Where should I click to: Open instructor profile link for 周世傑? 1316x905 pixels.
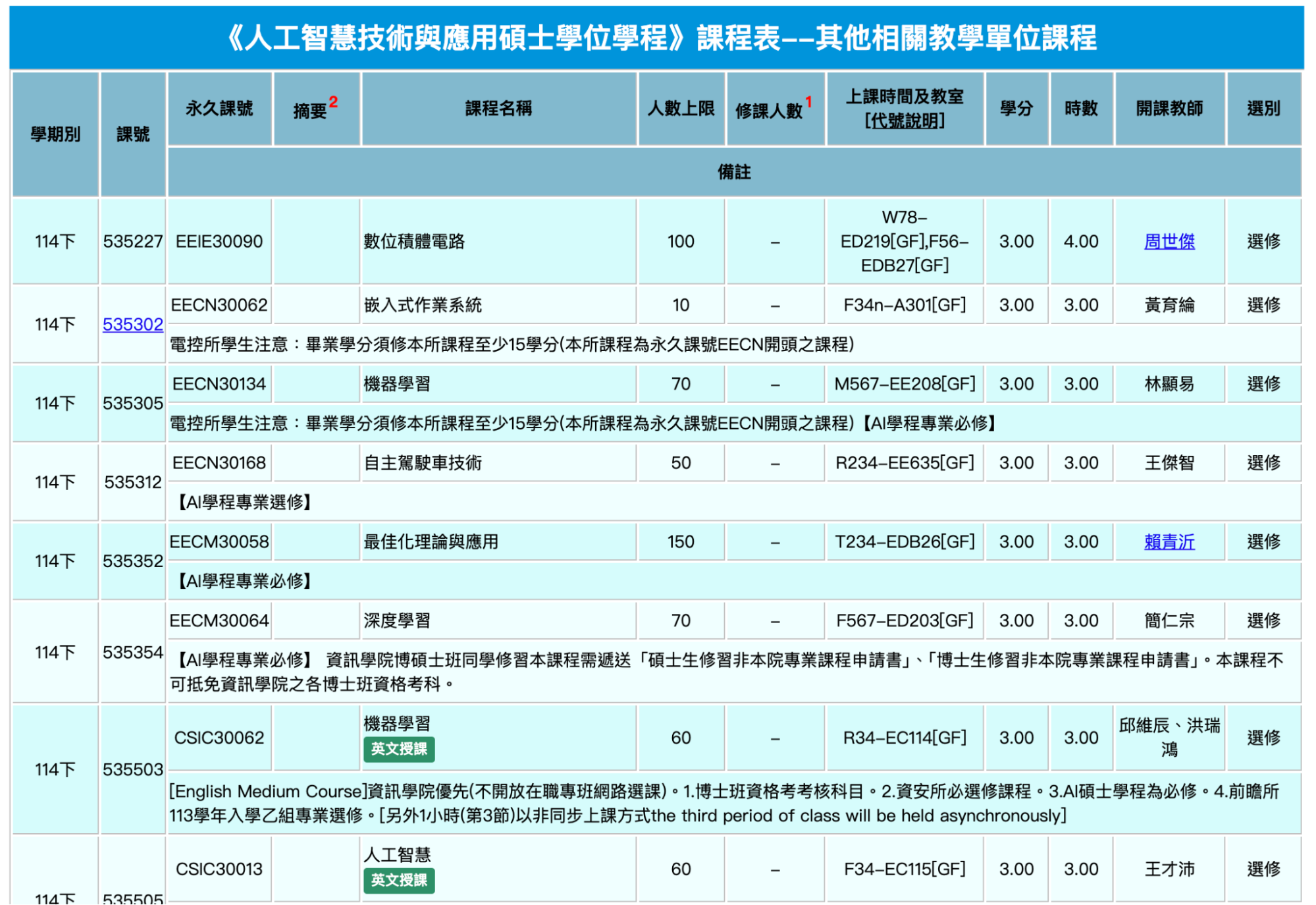[x=1168, y=241]
